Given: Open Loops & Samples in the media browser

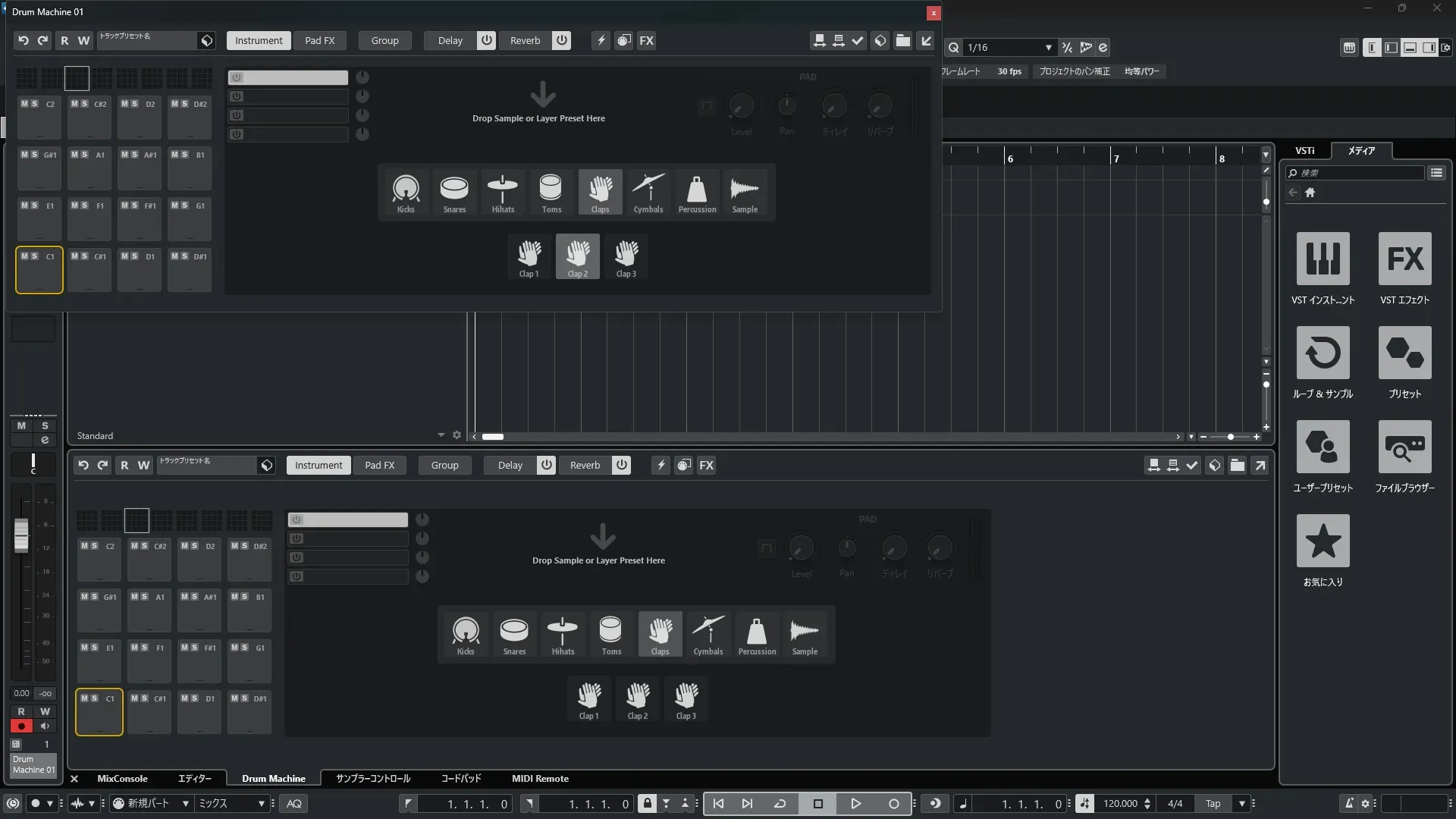Looking at the screenshot, I should click(x=1323, y=353).
